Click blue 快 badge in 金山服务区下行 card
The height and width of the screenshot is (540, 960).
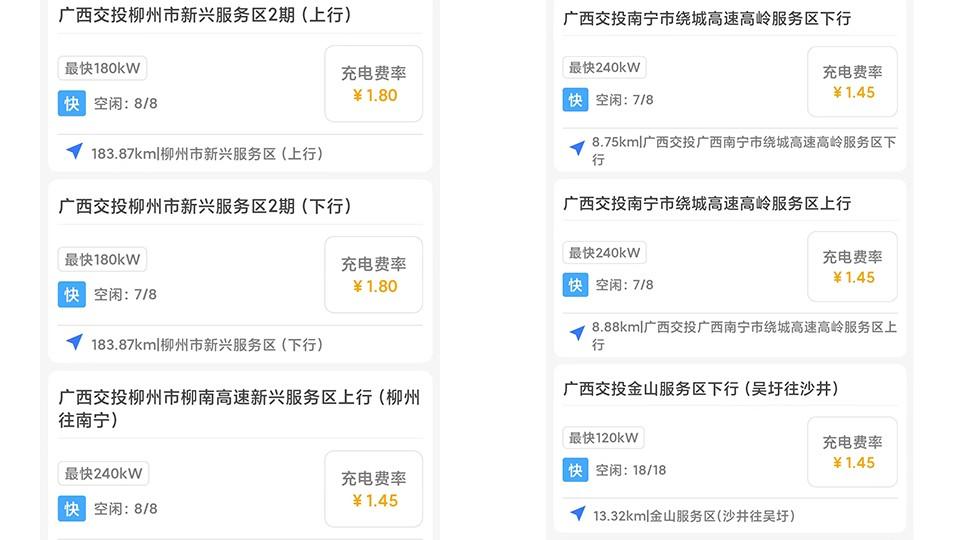(575, 470)
